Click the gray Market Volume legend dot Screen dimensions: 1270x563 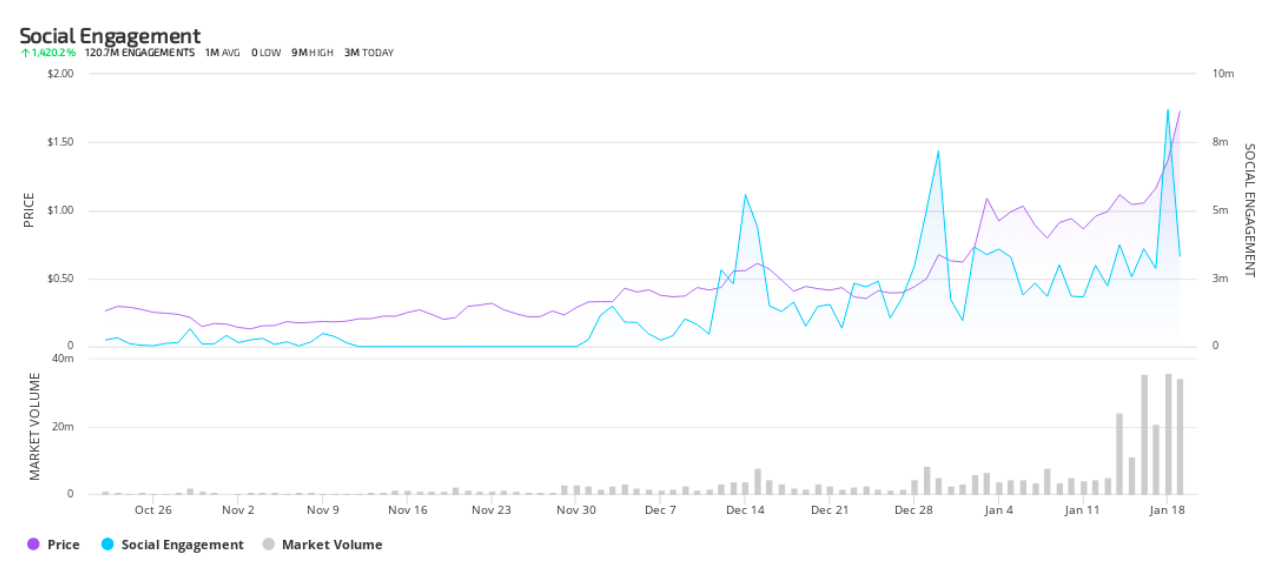tap(267, 545)
